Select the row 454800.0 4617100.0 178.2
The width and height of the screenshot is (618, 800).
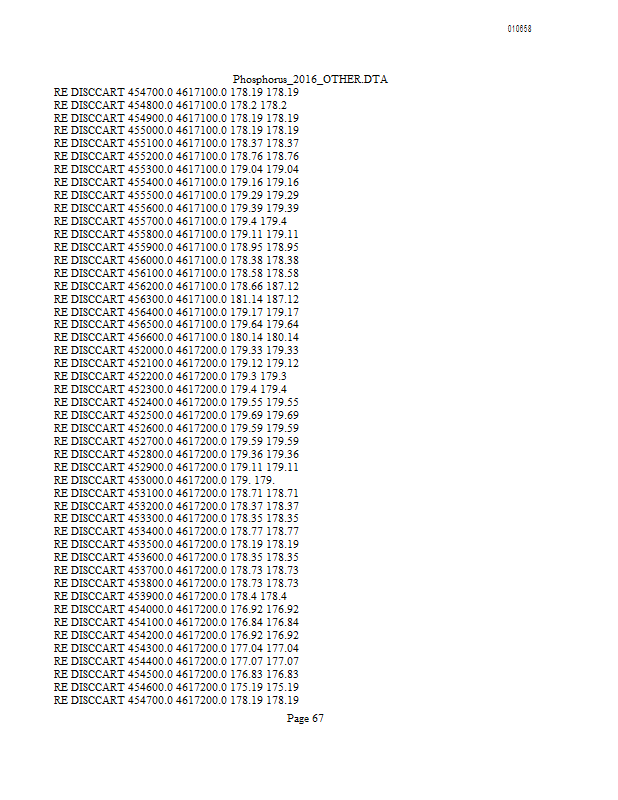170,106
